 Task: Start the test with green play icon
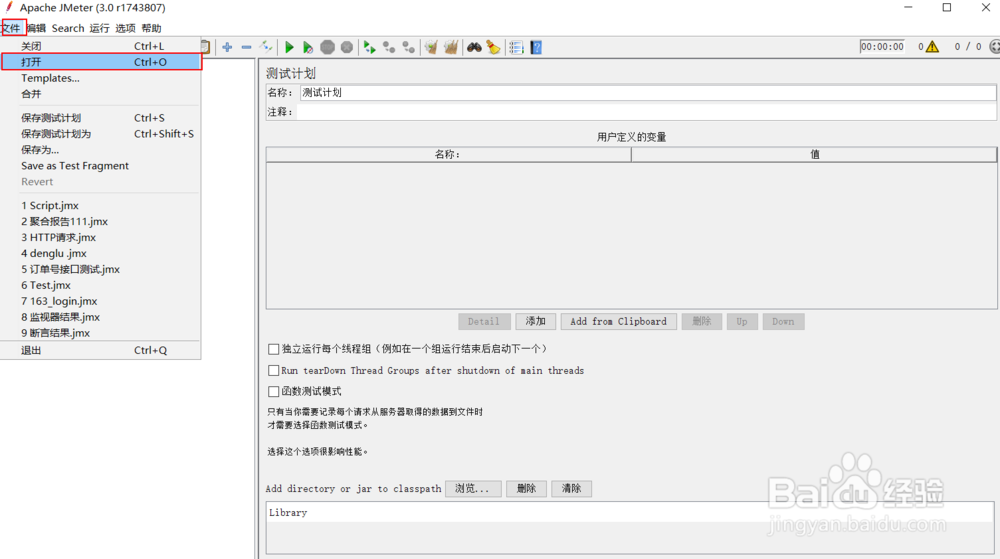(x=289, y=47)
